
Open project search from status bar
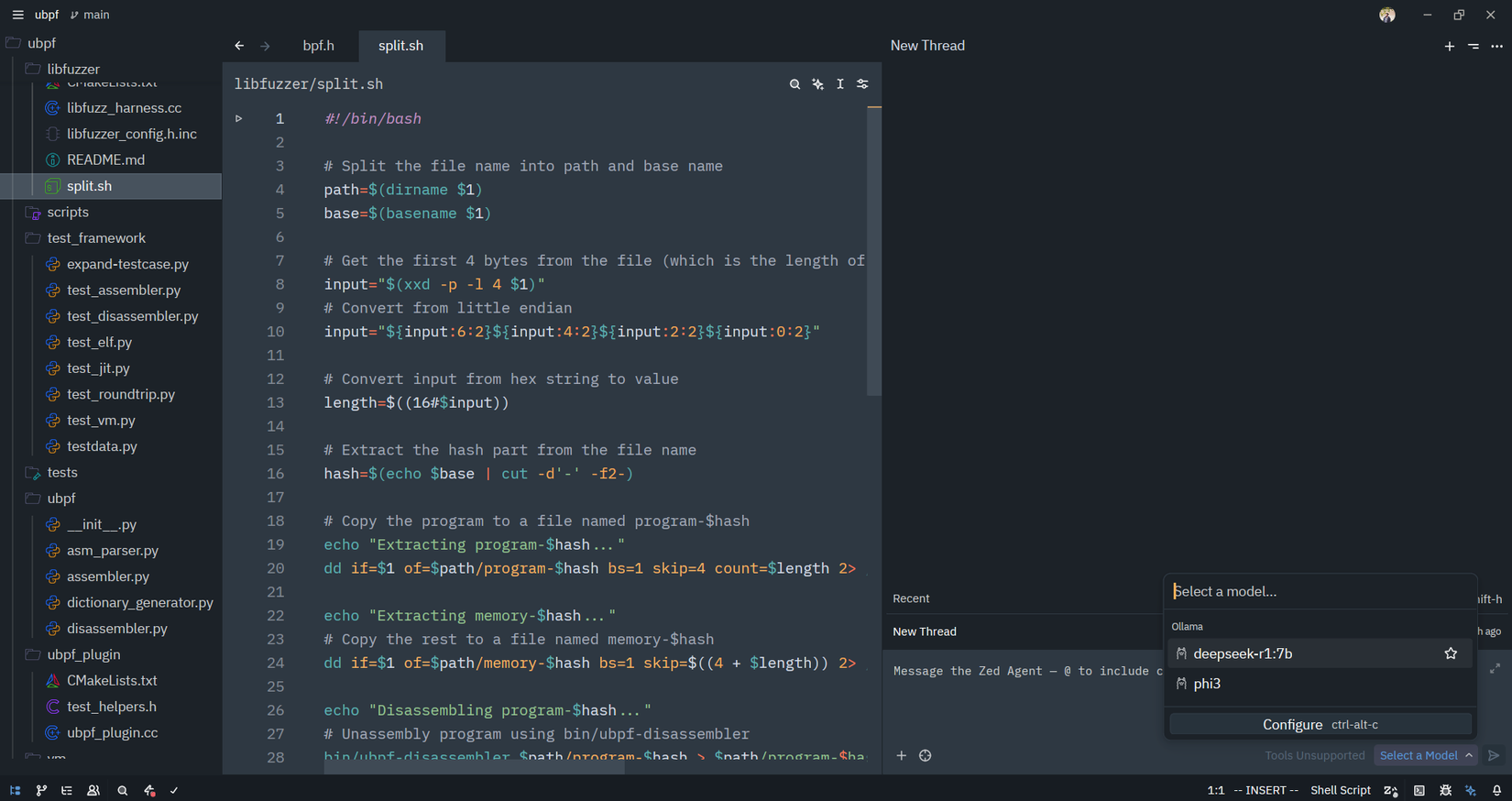122,790
